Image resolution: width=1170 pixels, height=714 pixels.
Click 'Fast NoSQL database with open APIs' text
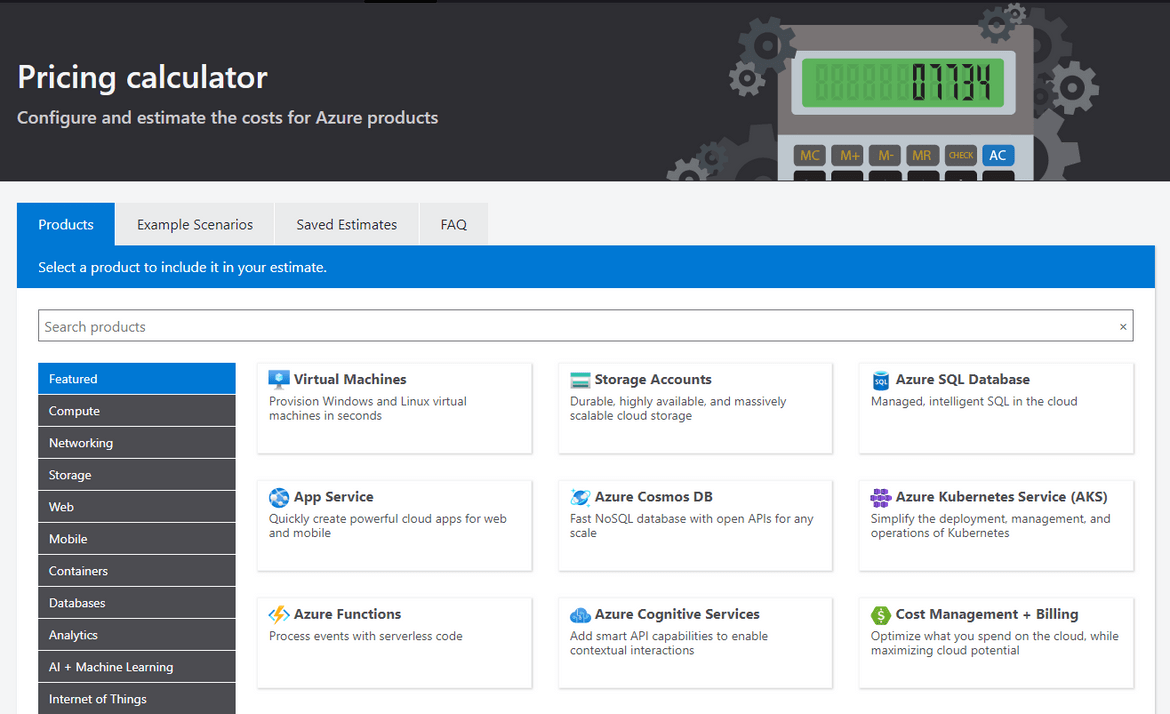(692, 526)
